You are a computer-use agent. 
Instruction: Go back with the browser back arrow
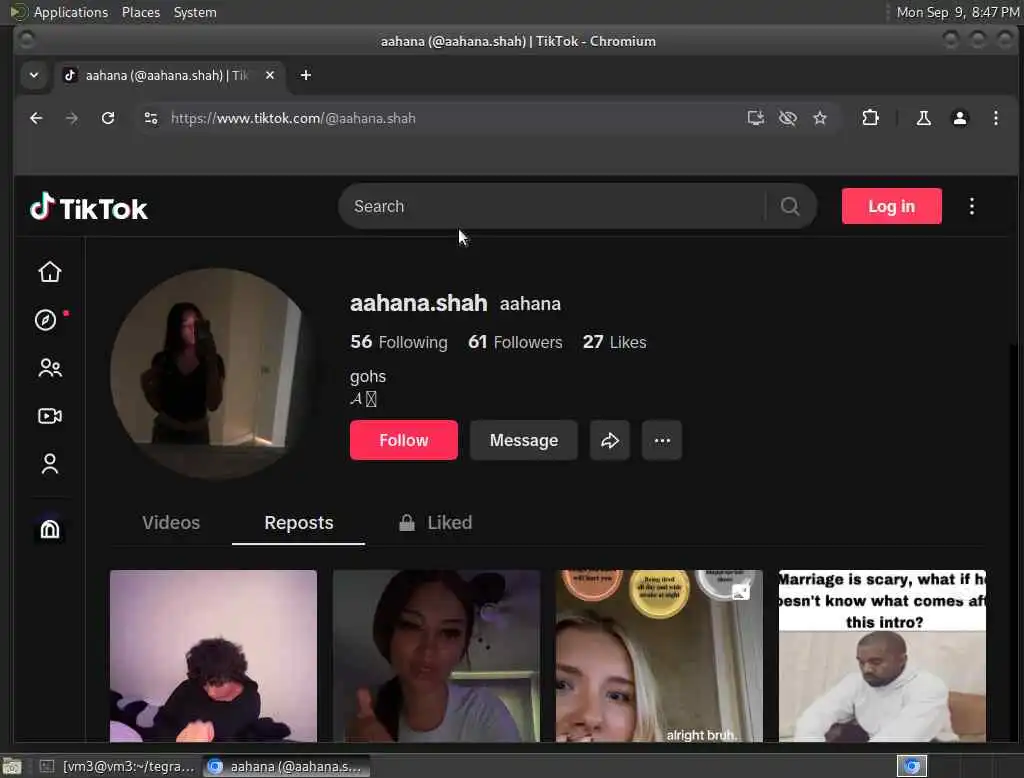click(x=37, y=118)
